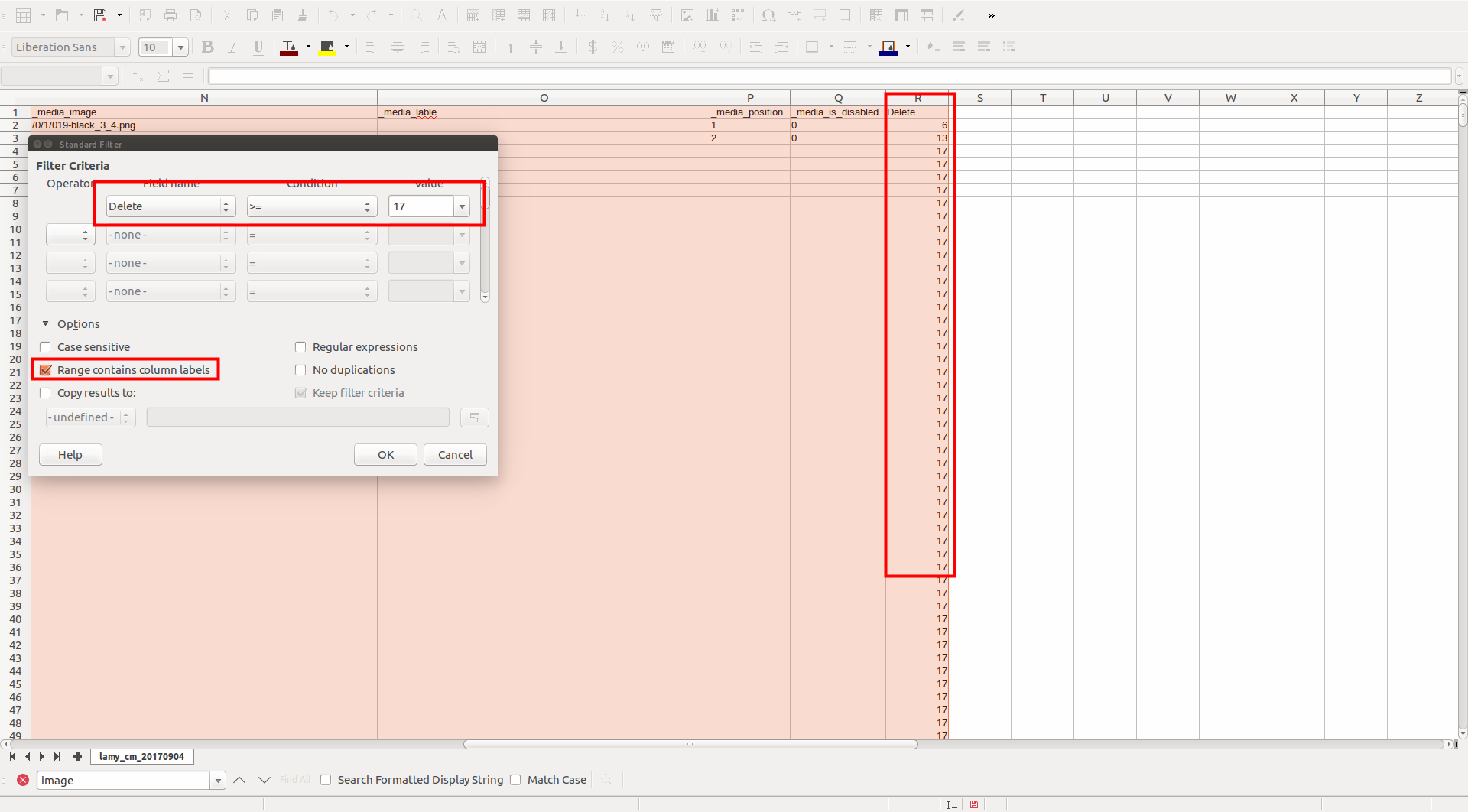Image resolution: width=1468 pixels, height=812 pixels.
Task: Enable the Regular expressions checkbox
Action: click(300, 347)
